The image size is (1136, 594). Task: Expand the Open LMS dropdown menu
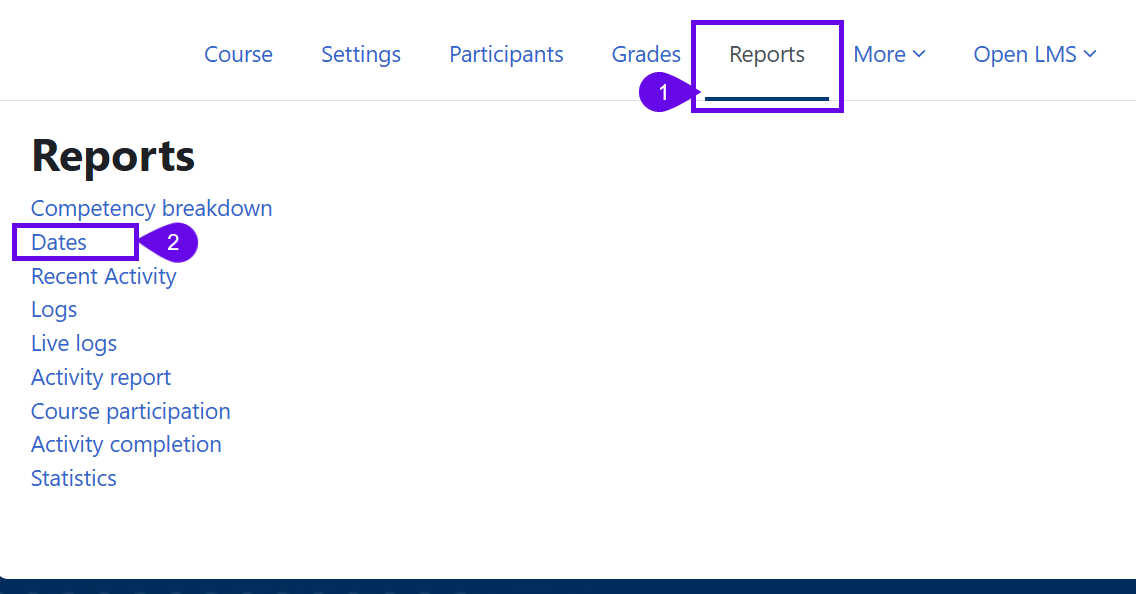click(1035, 54)
